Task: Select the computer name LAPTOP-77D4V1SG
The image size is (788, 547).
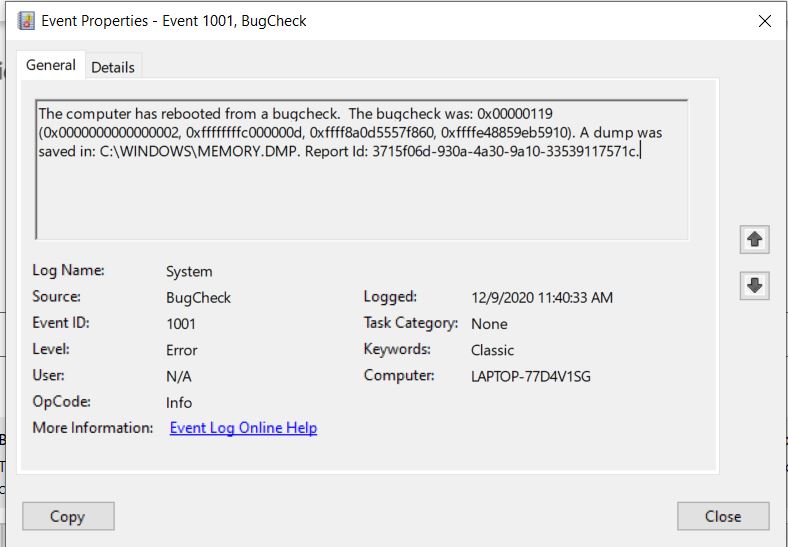Action: (531, 376)
